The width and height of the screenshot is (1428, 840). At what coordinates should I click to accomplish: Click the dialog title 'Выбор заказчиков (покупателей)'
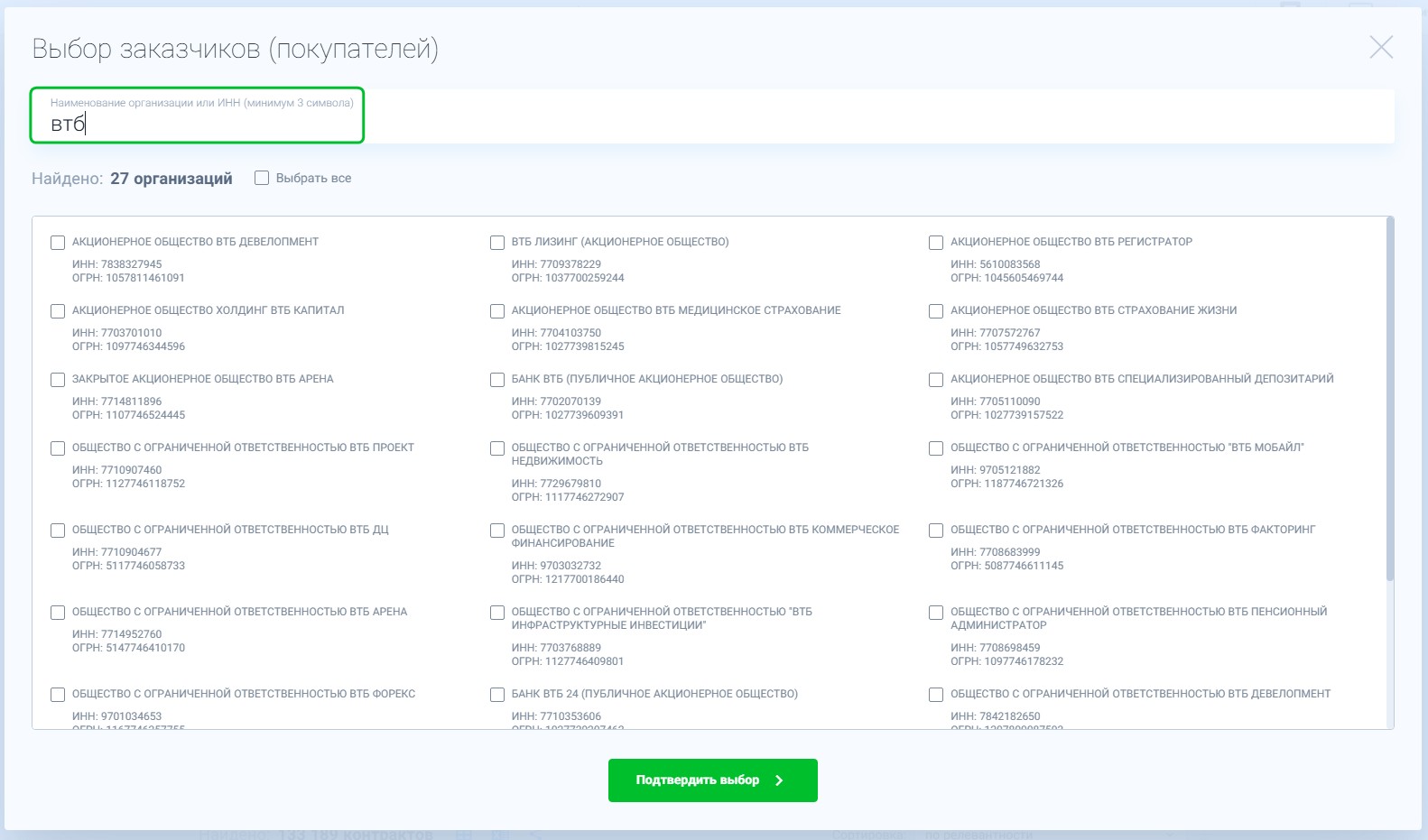(236, 49)
